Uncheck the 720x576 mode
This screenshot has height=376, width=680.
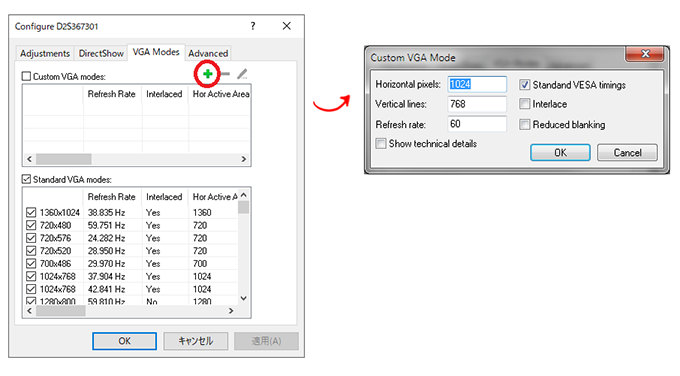[x=31, y=238]
